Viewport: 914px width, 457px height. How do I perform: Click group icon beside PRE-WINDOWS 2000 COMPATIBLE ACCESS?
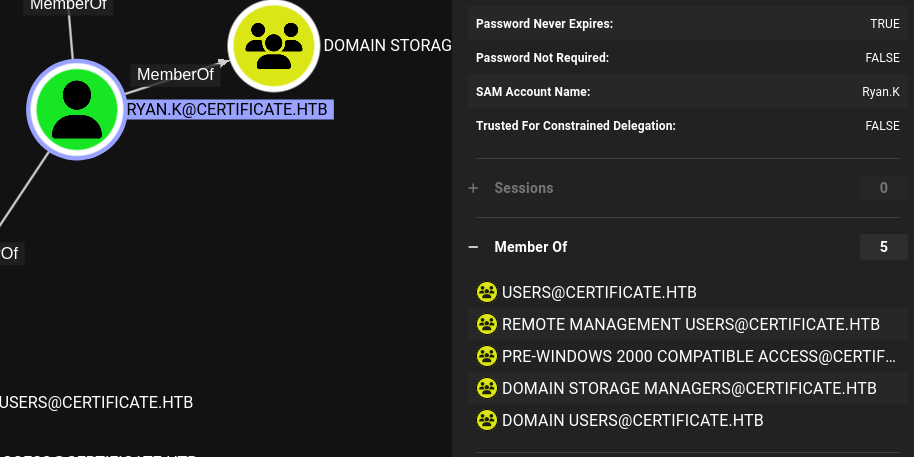(x=487, y=356)
